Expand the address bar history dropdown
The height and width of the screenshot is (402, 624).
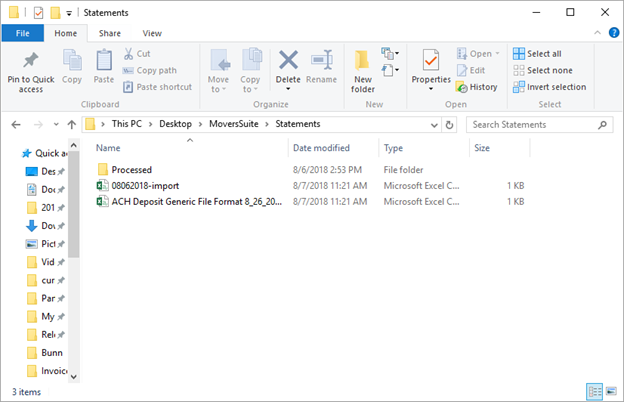click(x=433, y=125)
